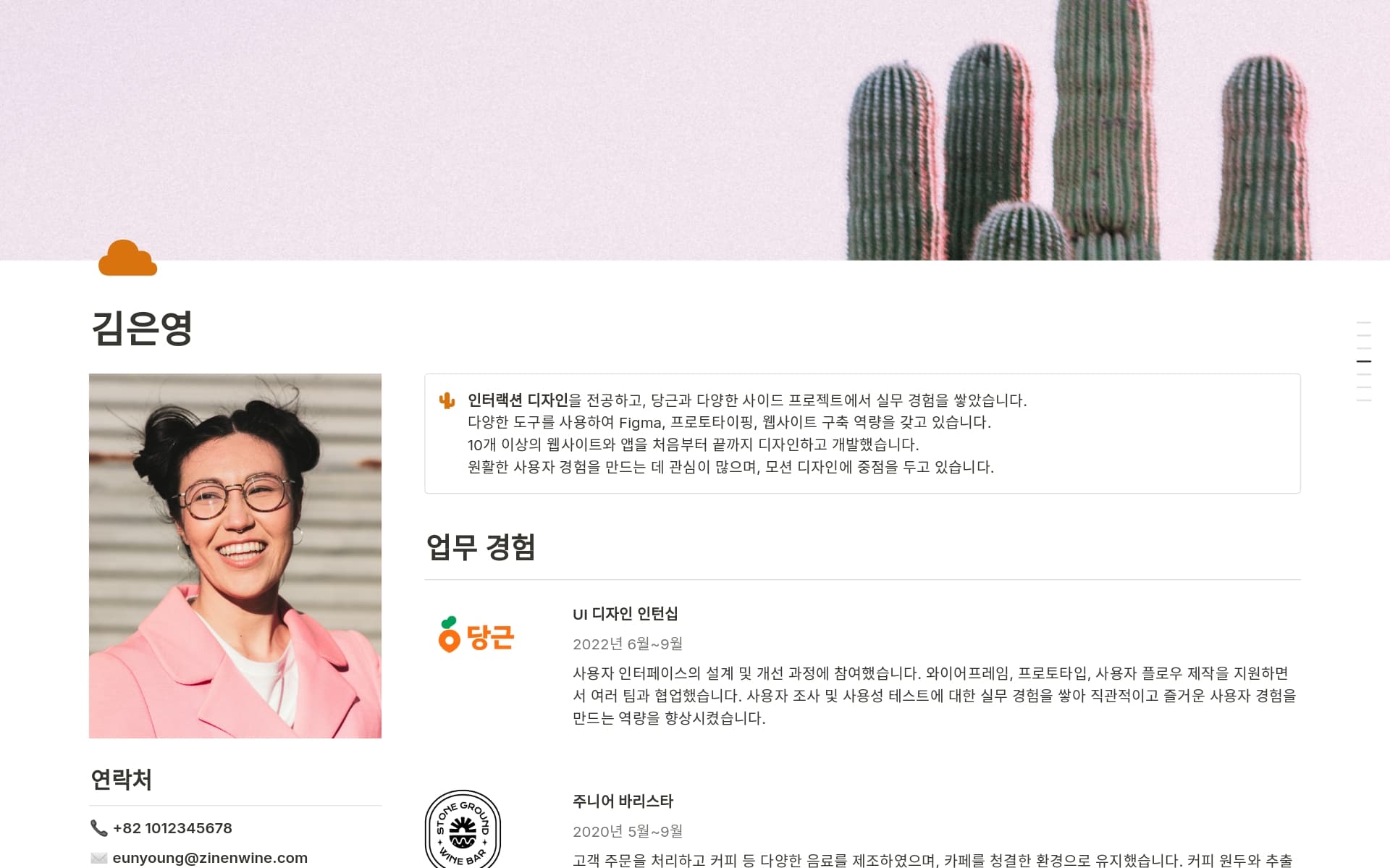Click the cactus cover image
1390x868 pixels.
pyautogui.click(x=695, y=130)
